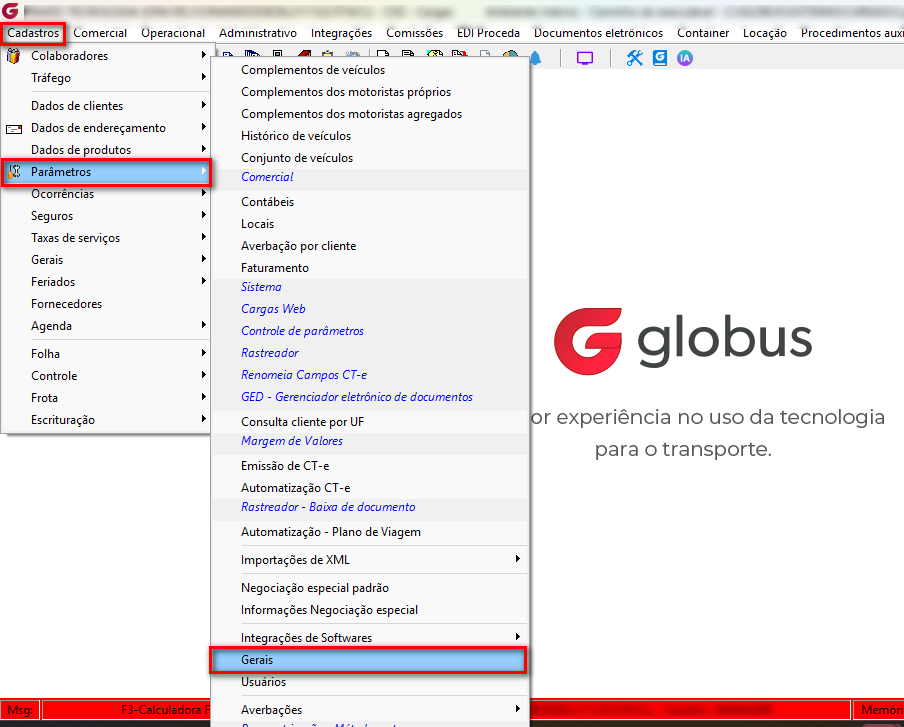Image resolution: width=904 pixels, height=727 pixels.
Task: Select Feriados menu entry
Action: pyautogui.click(x=106, y=282)
